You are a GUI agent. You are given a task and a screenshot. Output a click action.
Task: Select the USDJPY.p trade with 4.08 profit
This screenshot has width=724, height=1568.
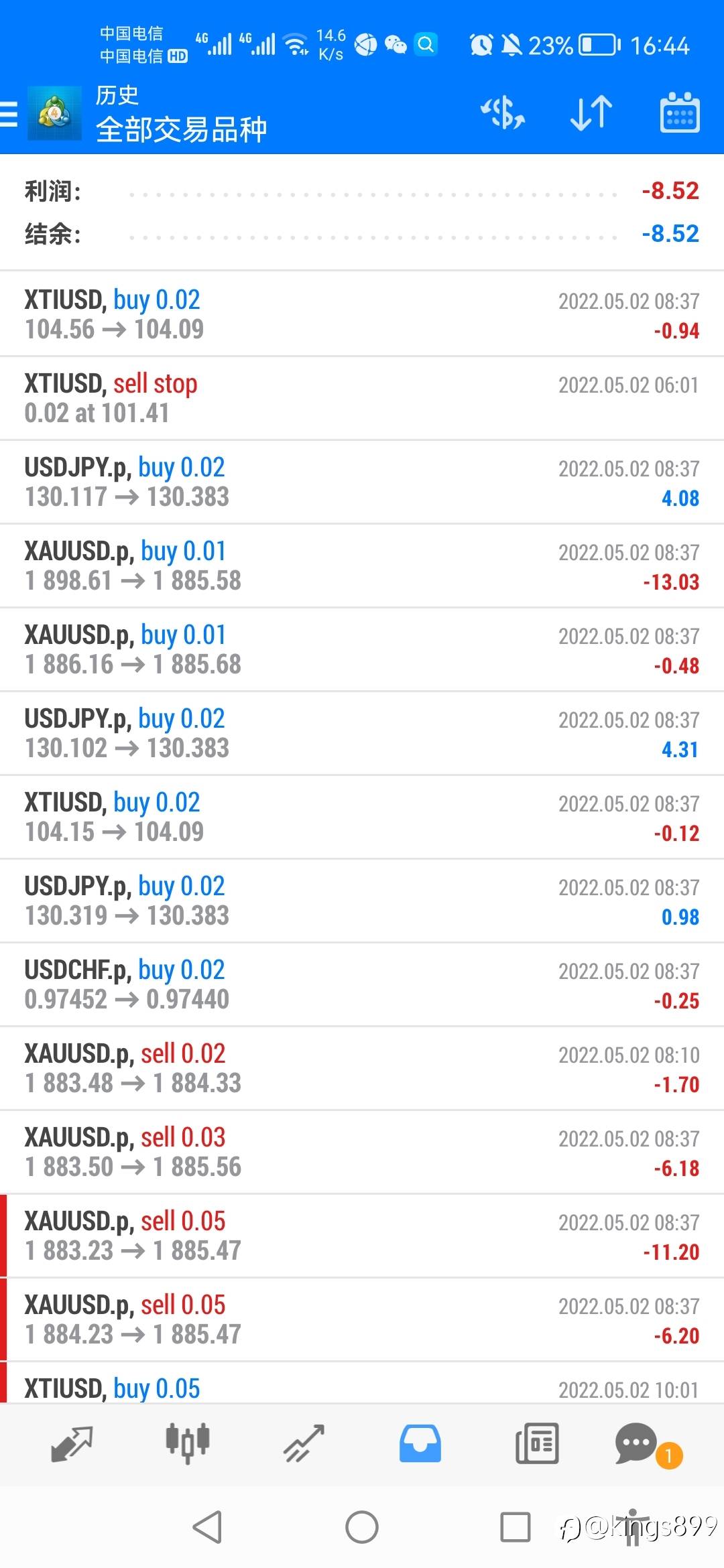362,482
